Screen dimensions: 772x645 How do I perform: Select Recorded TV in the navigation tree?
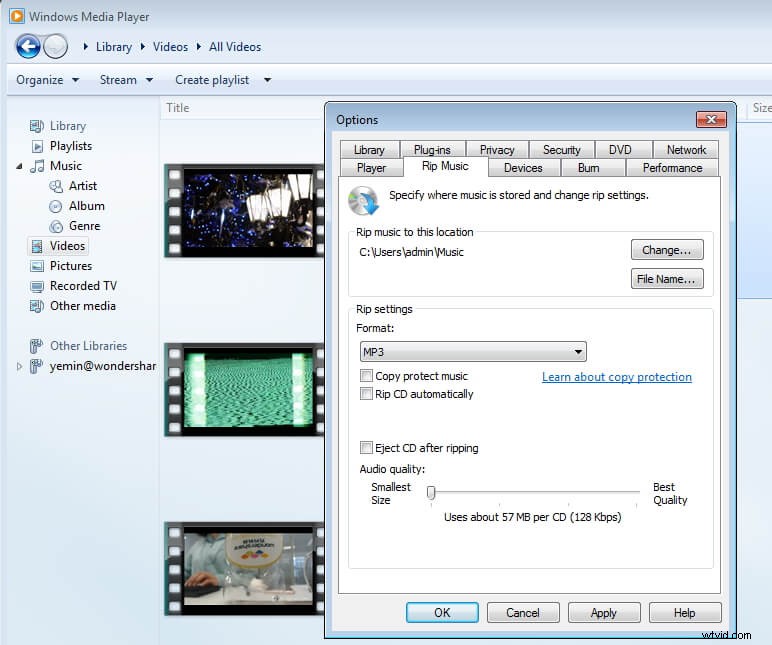pyautogui.click(x=83, y=286)
